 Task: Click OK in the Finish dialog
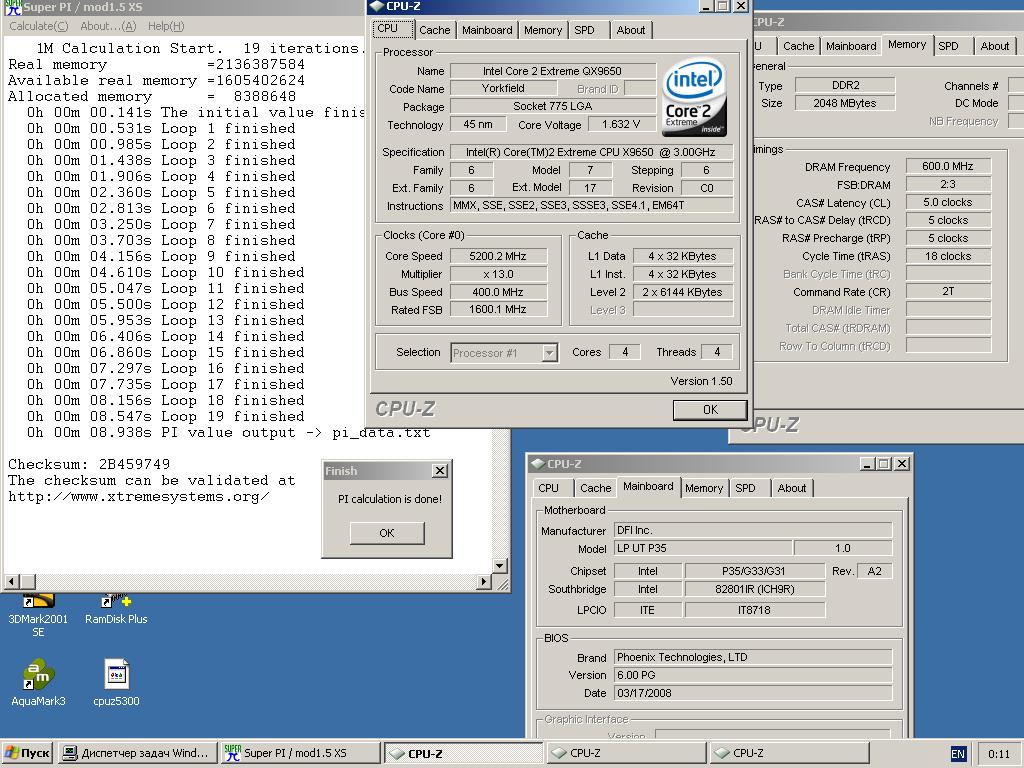[x=387, y=533]
